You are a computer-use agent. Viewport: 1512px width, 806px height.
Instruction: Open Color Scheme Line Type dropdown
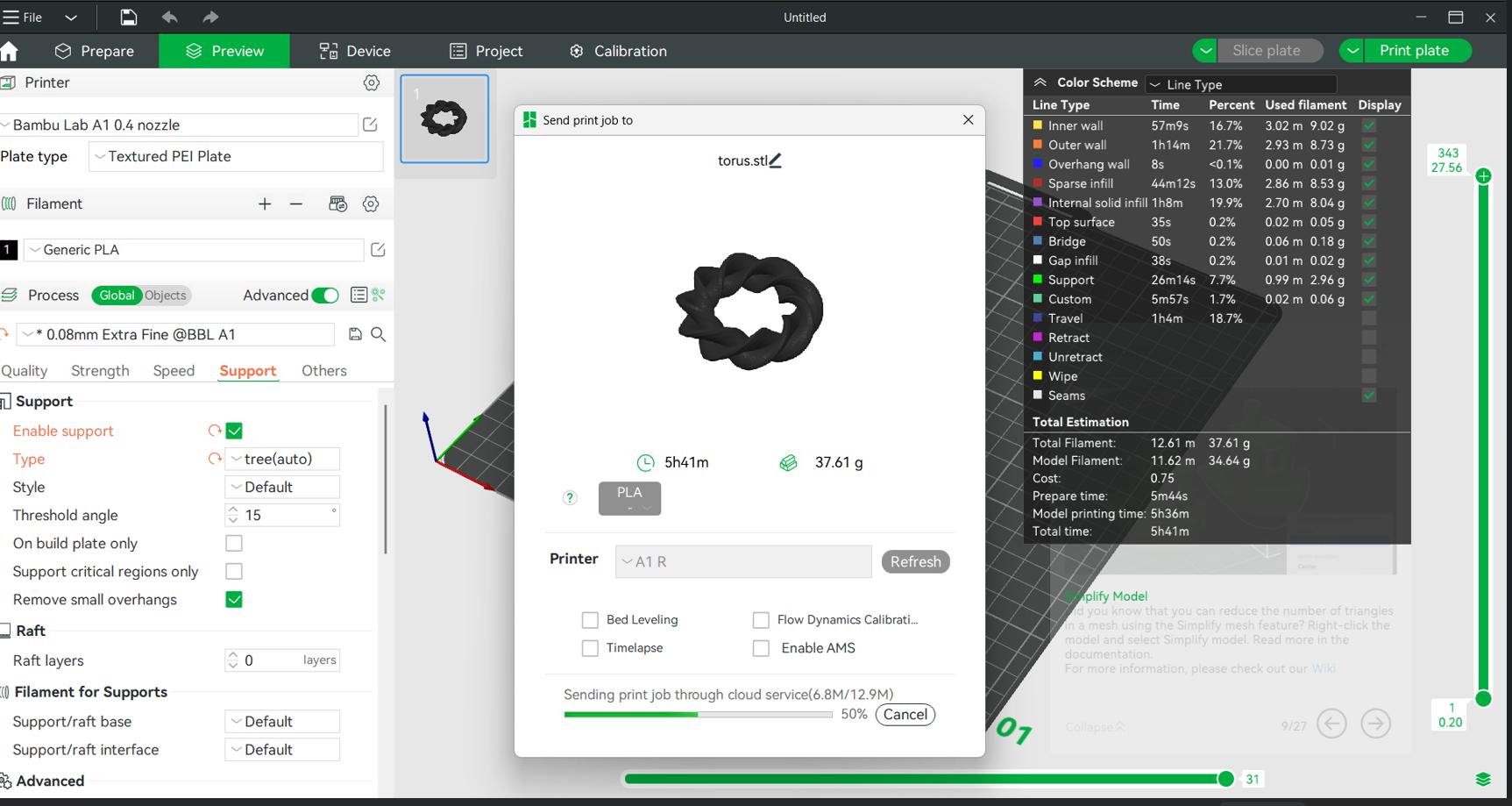coord(1241,84)
